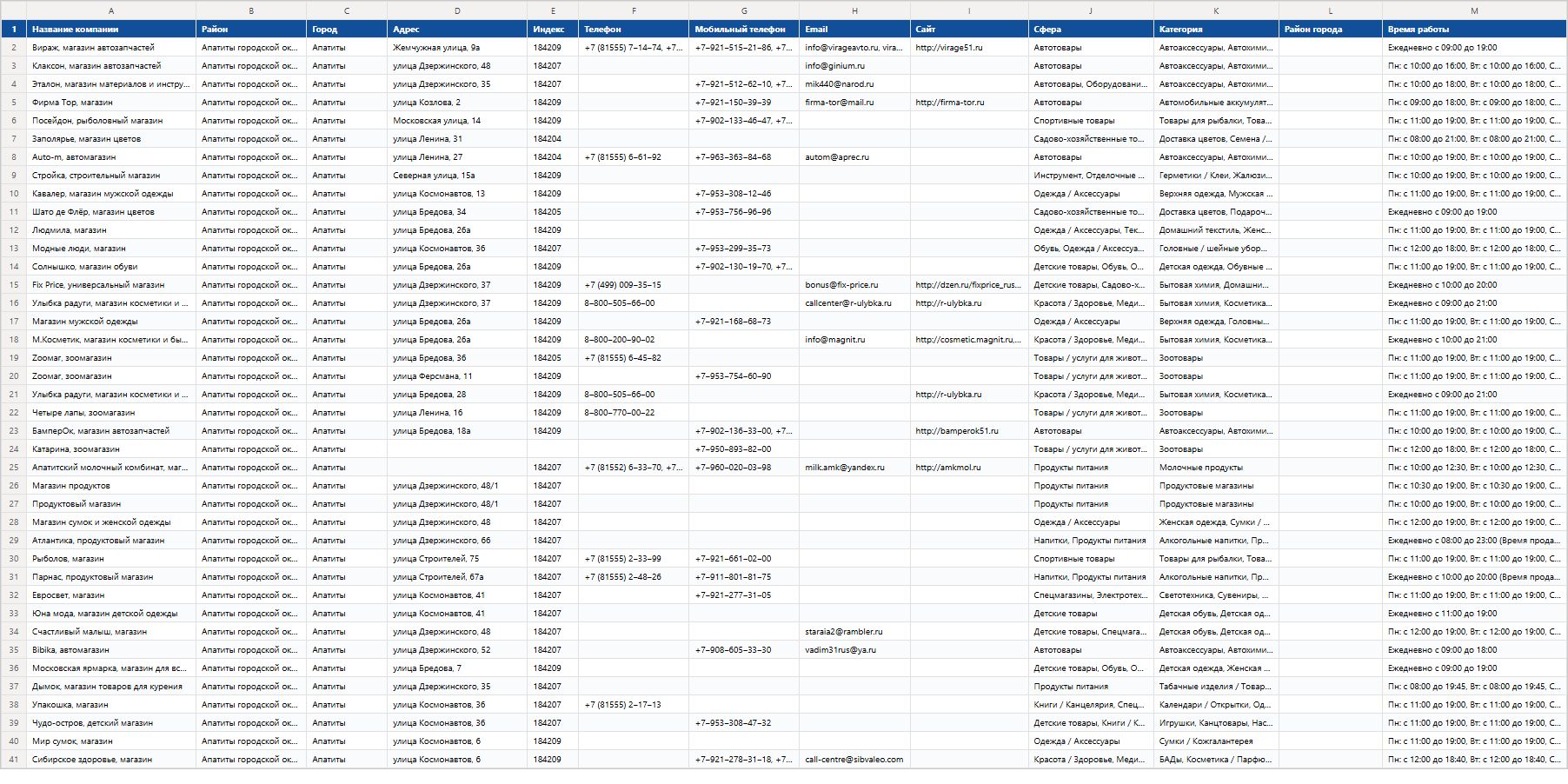This screenshot has height=784, width=1568.
Task: Select the 'Рыболов, магазин' cell
Action: pos(111,559)
